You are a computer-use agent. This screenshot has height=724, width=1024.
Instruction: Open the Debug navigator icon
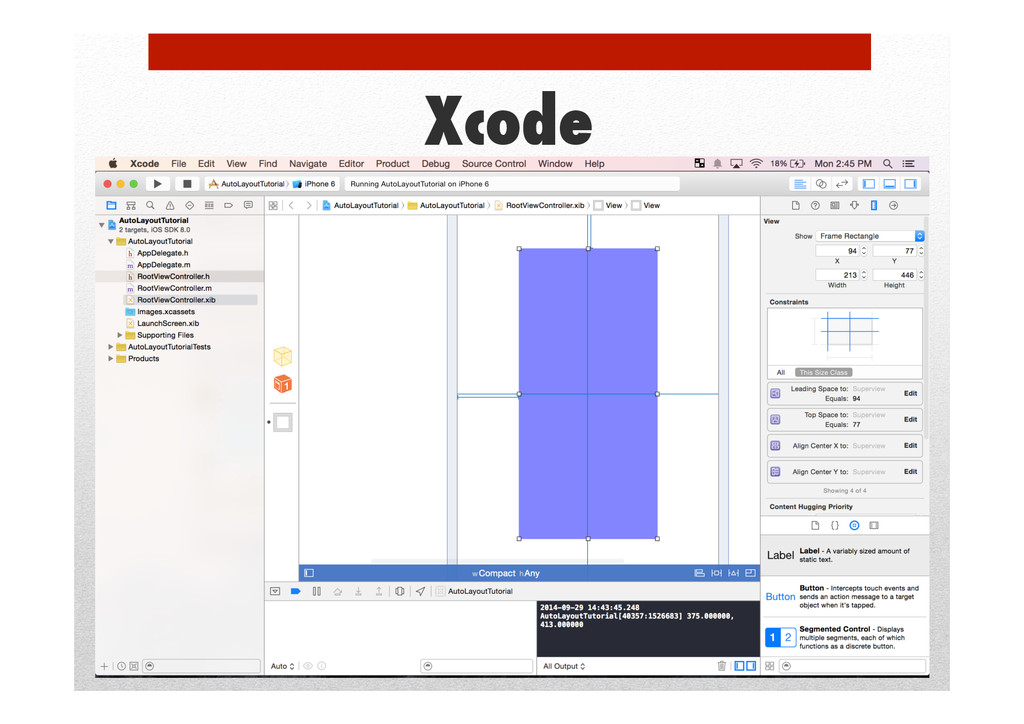click(x=209, y=205)
